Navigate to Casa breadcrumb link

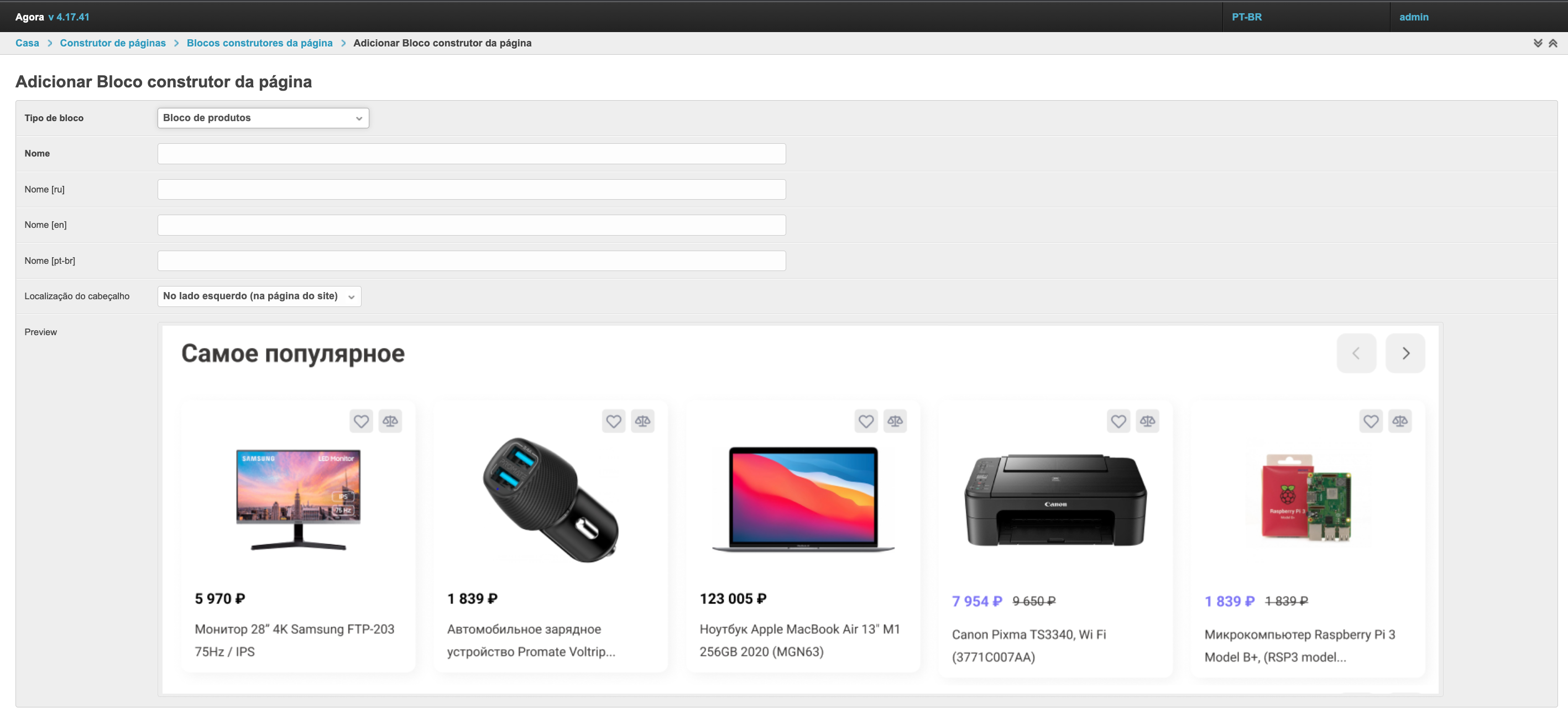tap(27, 43)
